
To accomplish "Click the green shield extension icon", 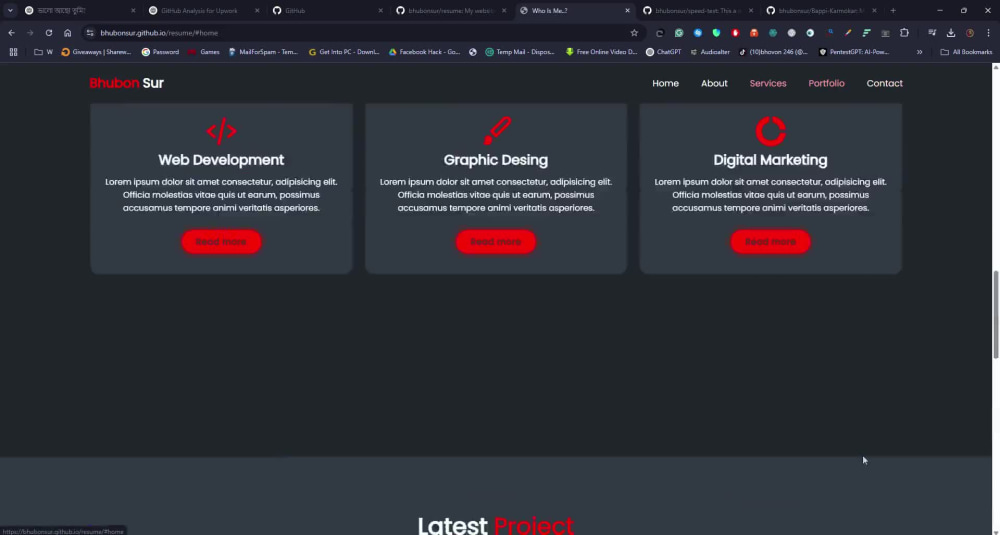I will 716,33.
